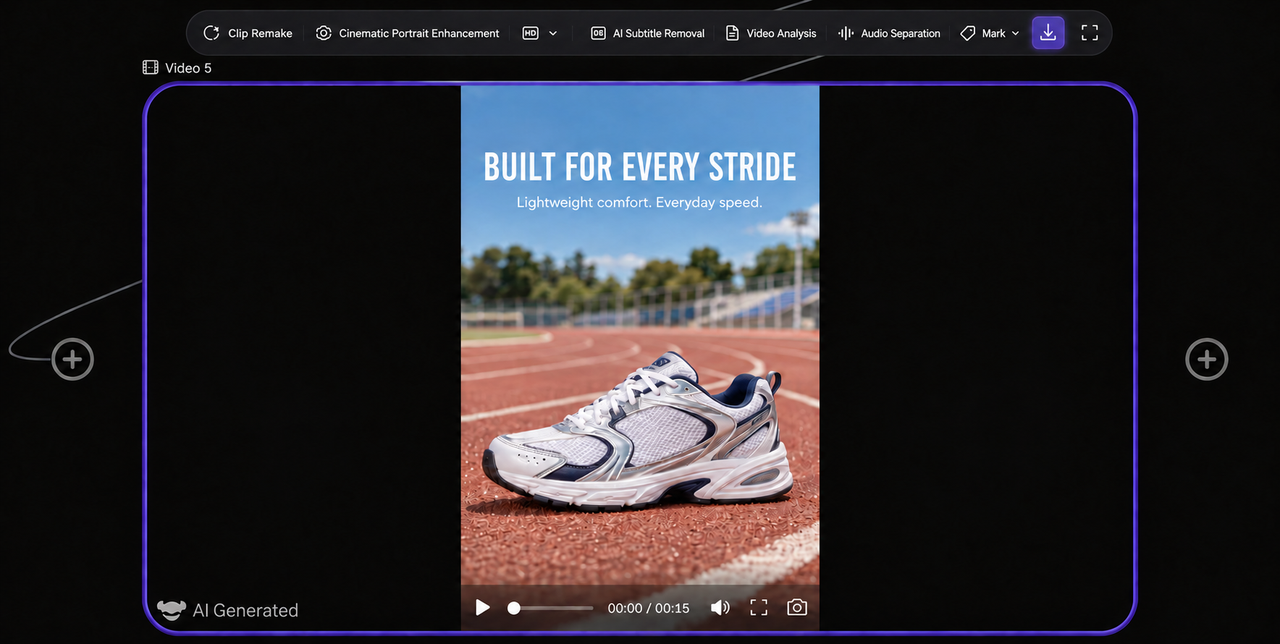Image resolution: width=1280 pixels, height=644 pixels.
Task: Download the video with the purple button
Action: 1048,33
